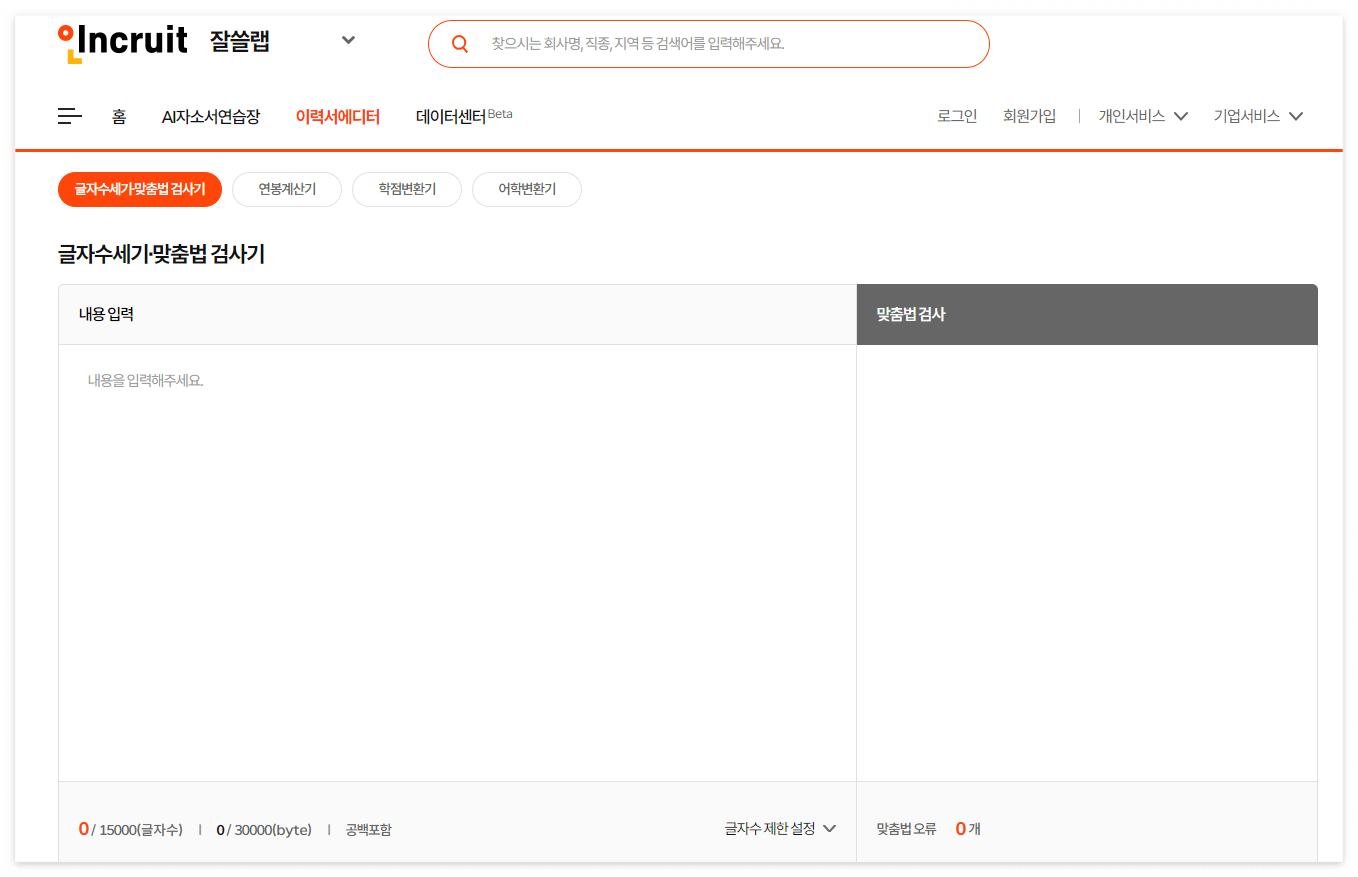Expand the 잘쓸랩 service switcher chevron
The height and width of the screenshot is (877, 1358).
pos(348,40)
